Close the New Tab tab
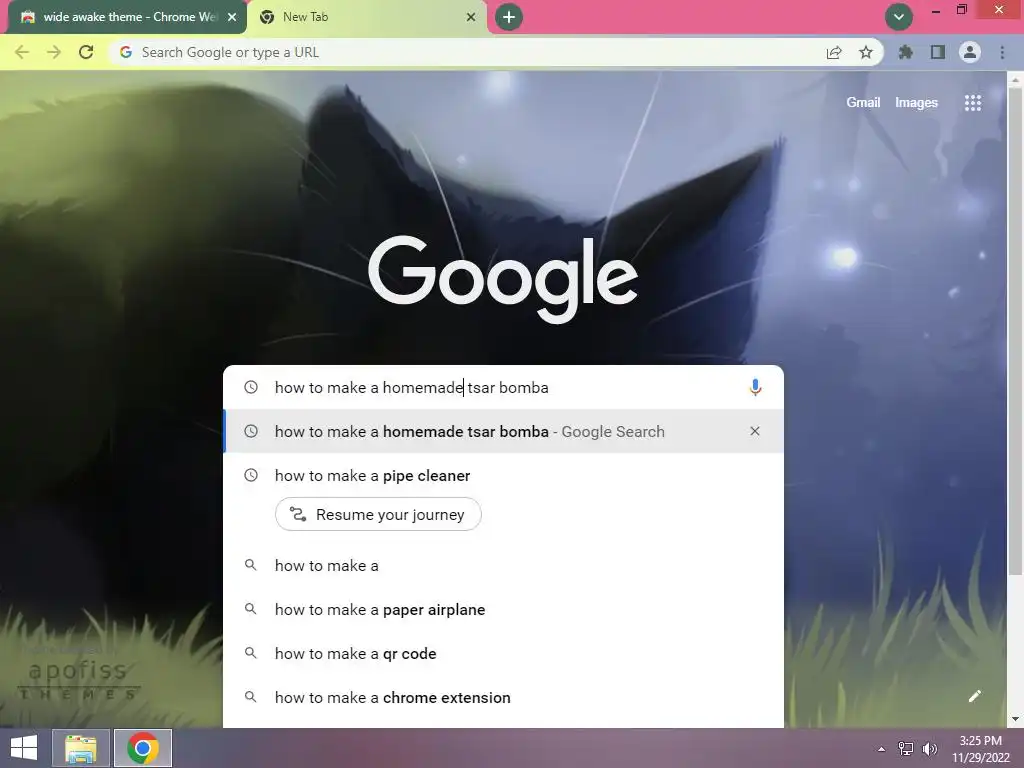Viewport: 1024px width, 768px height. [471, 18]
